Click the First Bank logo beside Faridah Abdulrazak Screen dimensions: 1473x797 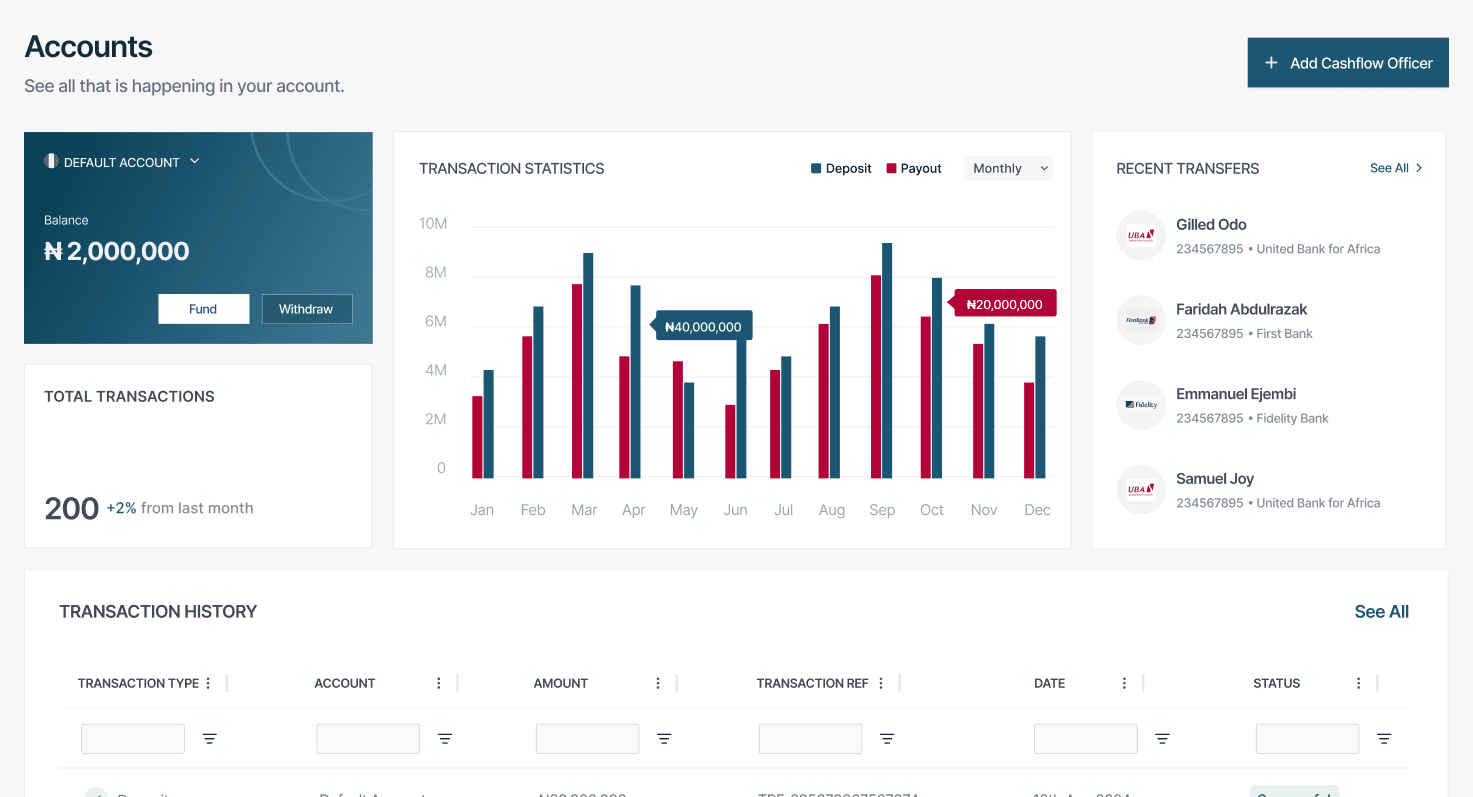tap(1141, 320)
